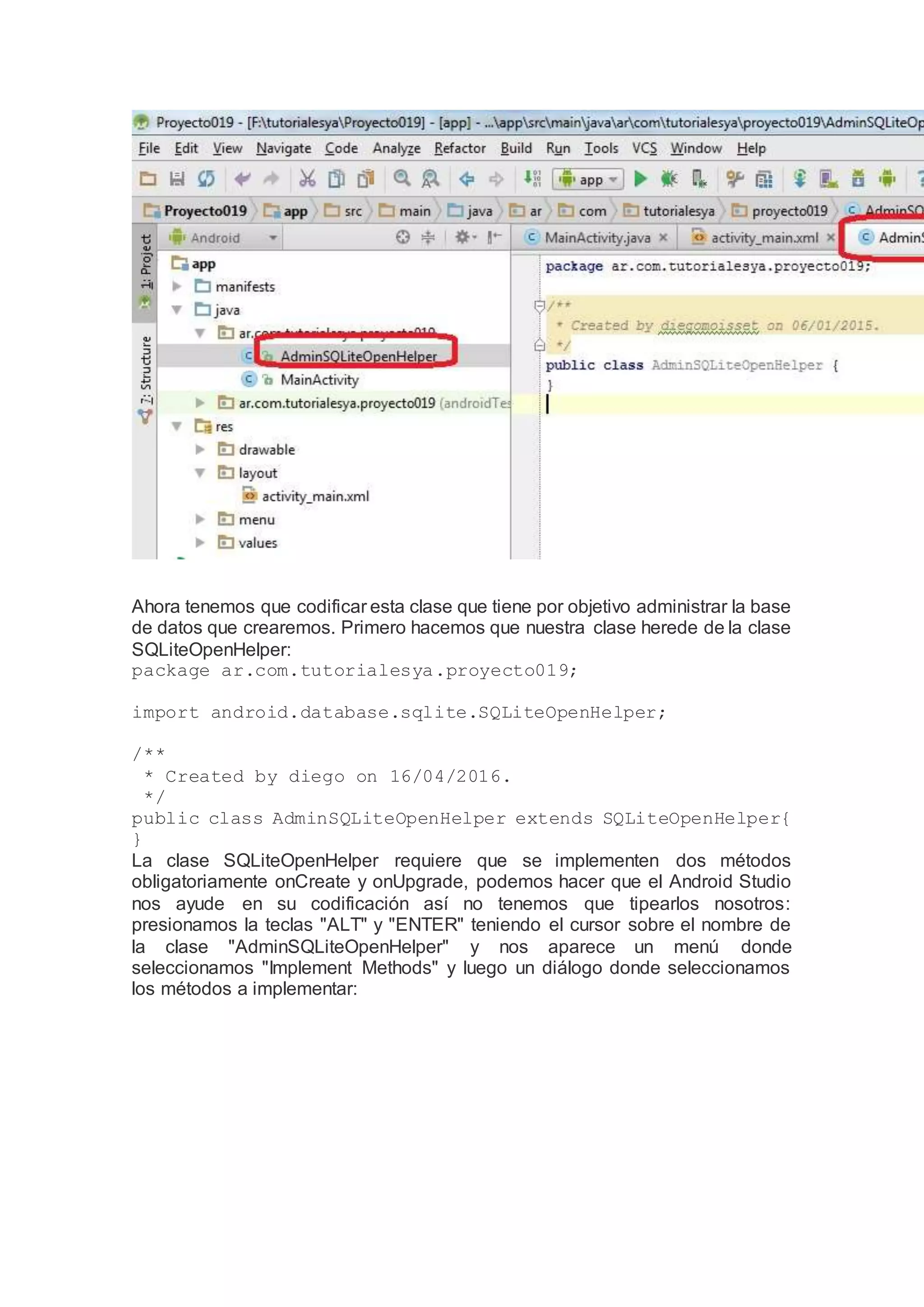Click the Forward navigation arrow

pyautogui.click(x=496, y=179)
